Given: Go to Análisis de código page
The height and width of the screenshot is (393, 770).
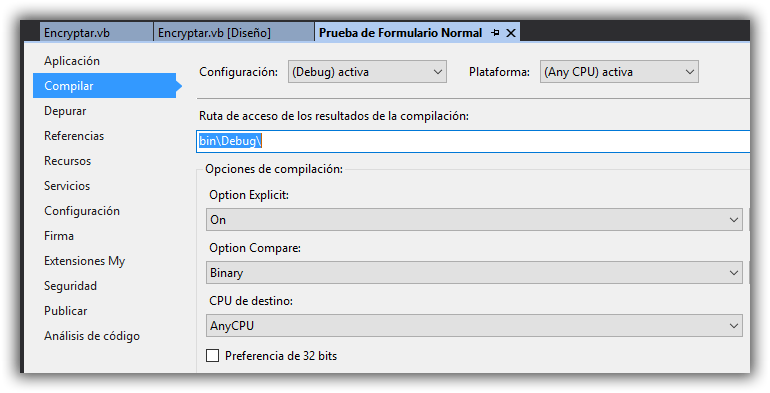Looking at the screenshot, I should (x=92, y=336).
